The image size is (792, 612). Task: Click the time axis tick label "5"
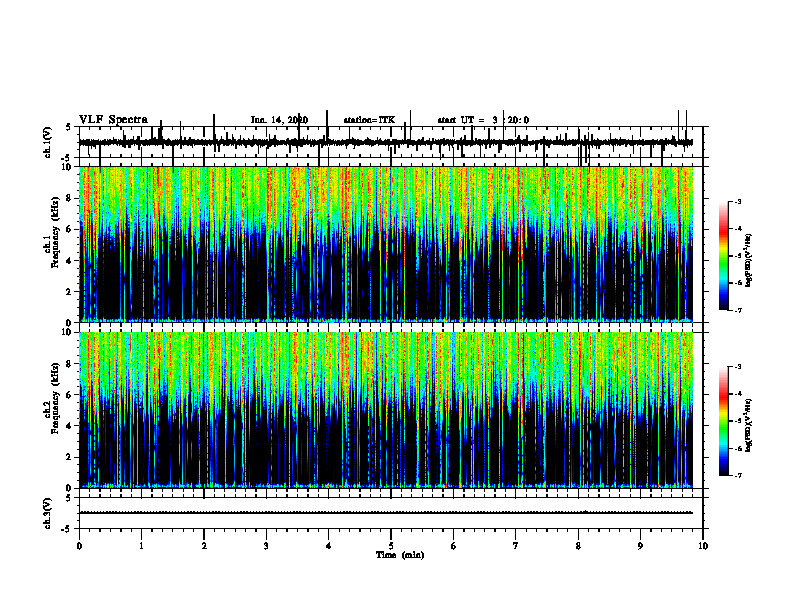tap(391, 546)
